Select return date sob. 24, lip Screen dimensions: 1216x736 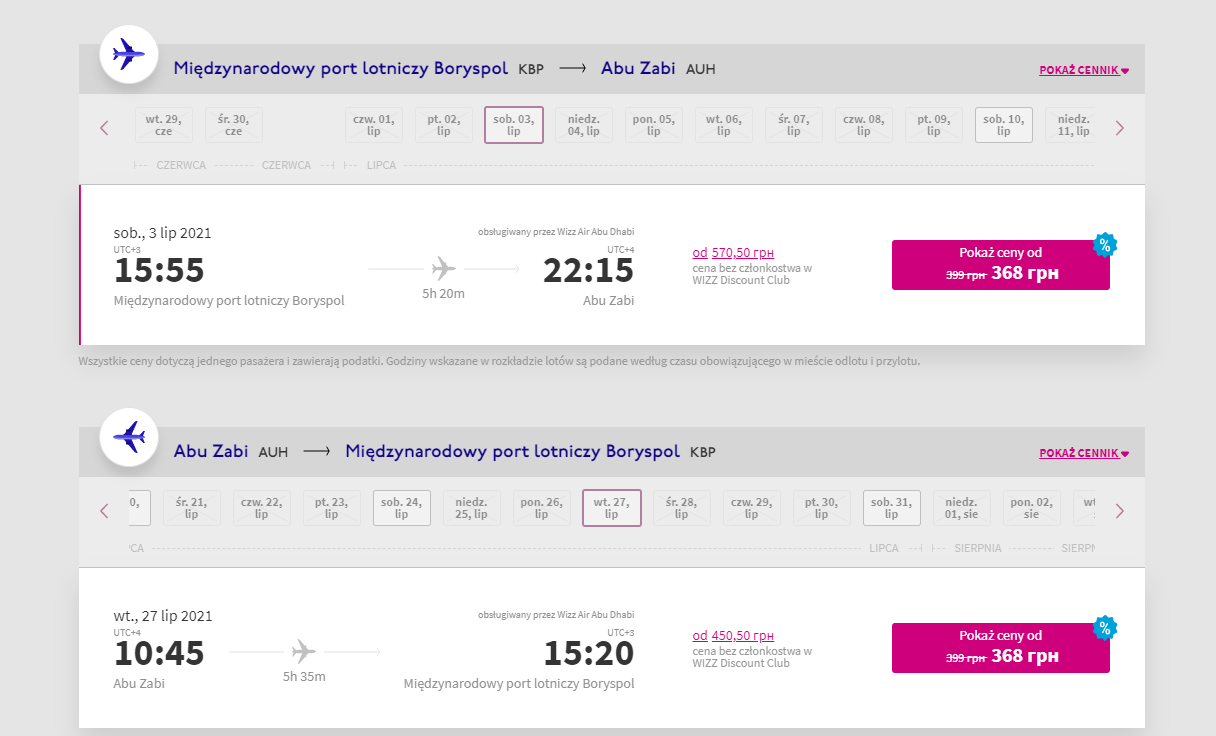click(x=402, y=508)
